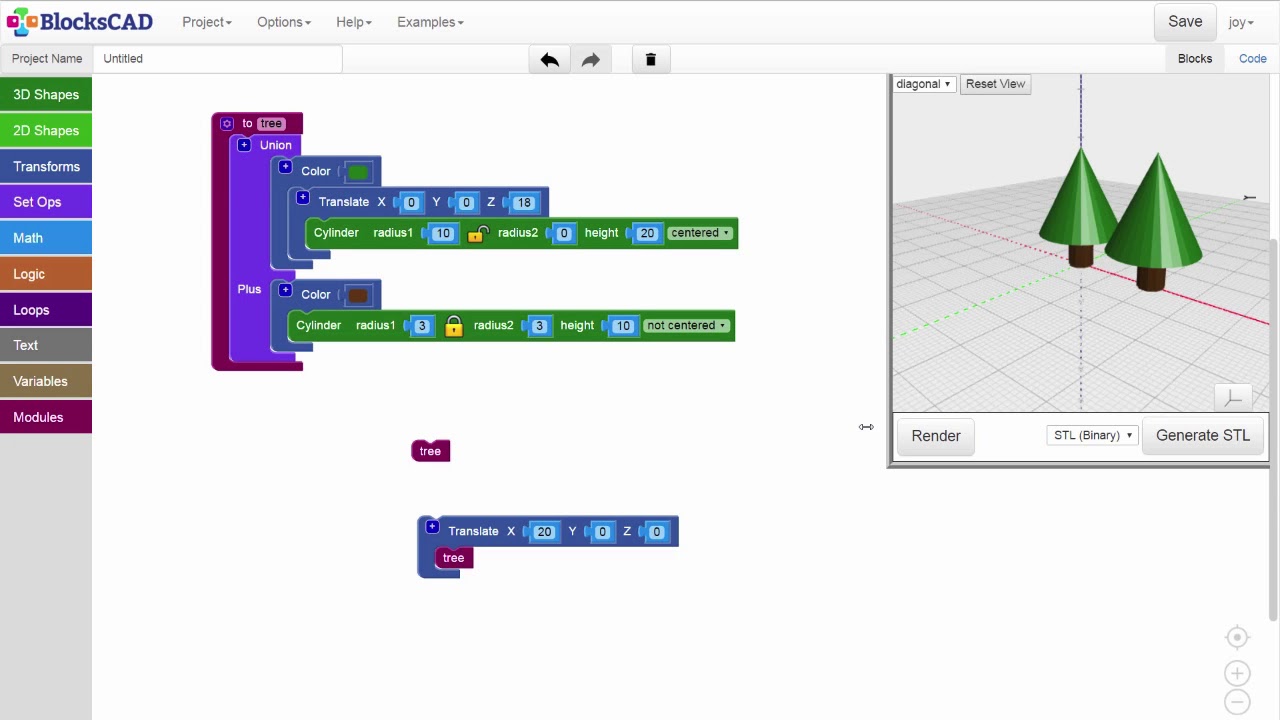Click the undo arrow button

pos(549,59)
